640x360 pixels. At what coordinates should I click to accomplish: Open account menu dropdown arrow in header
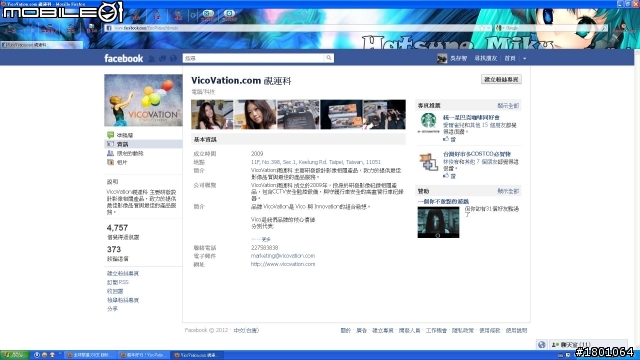click(x=524, y=58)
